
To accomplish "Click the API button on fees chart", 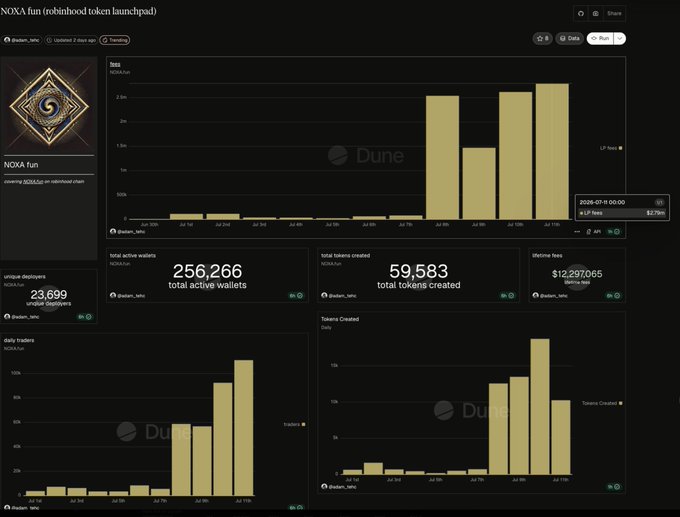I will (594, 232).
